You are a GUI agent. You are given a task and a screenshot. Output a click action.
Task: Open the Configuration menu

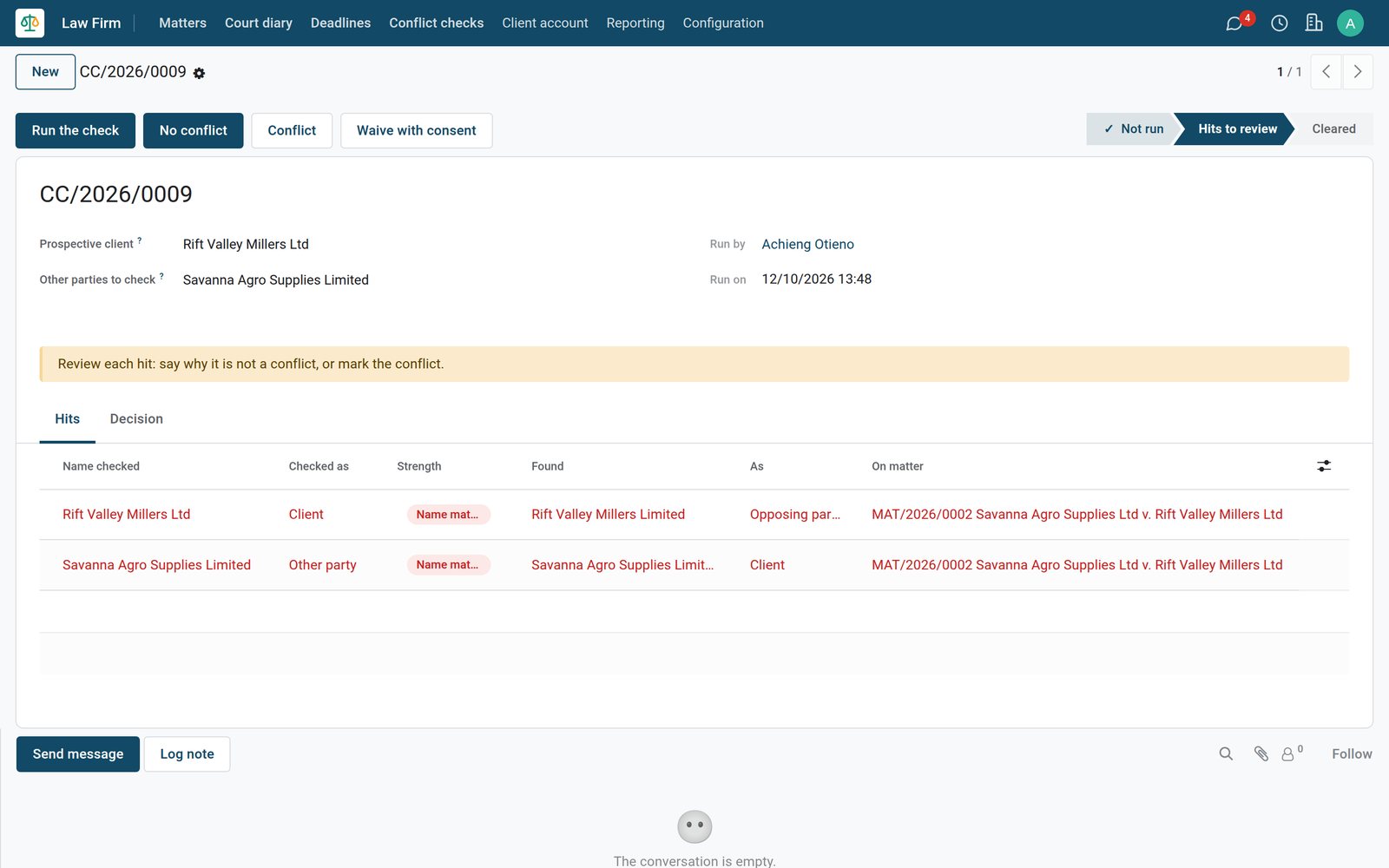(723, 23)
